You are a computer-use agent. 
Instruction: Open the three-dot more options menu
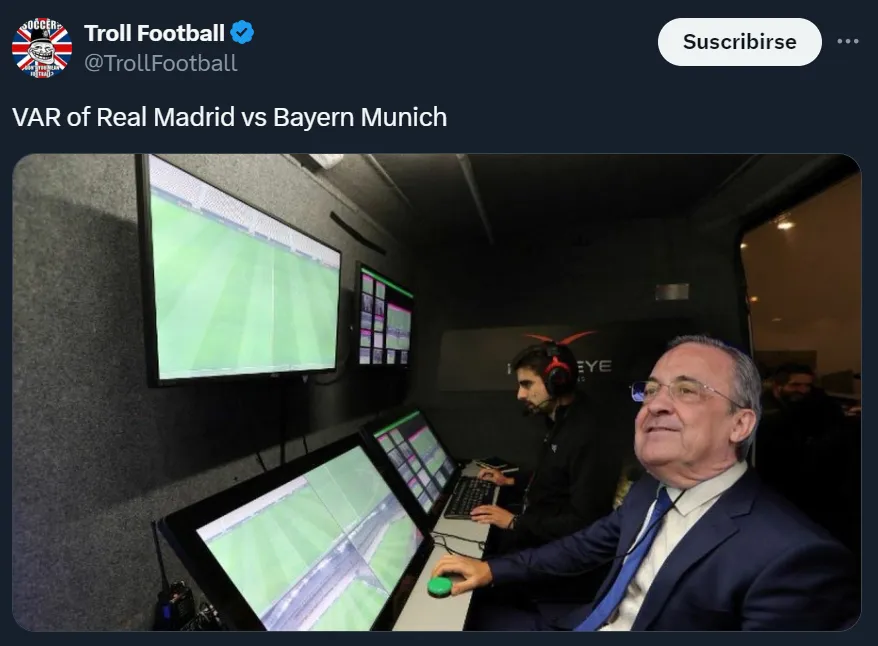click(847, 41)
